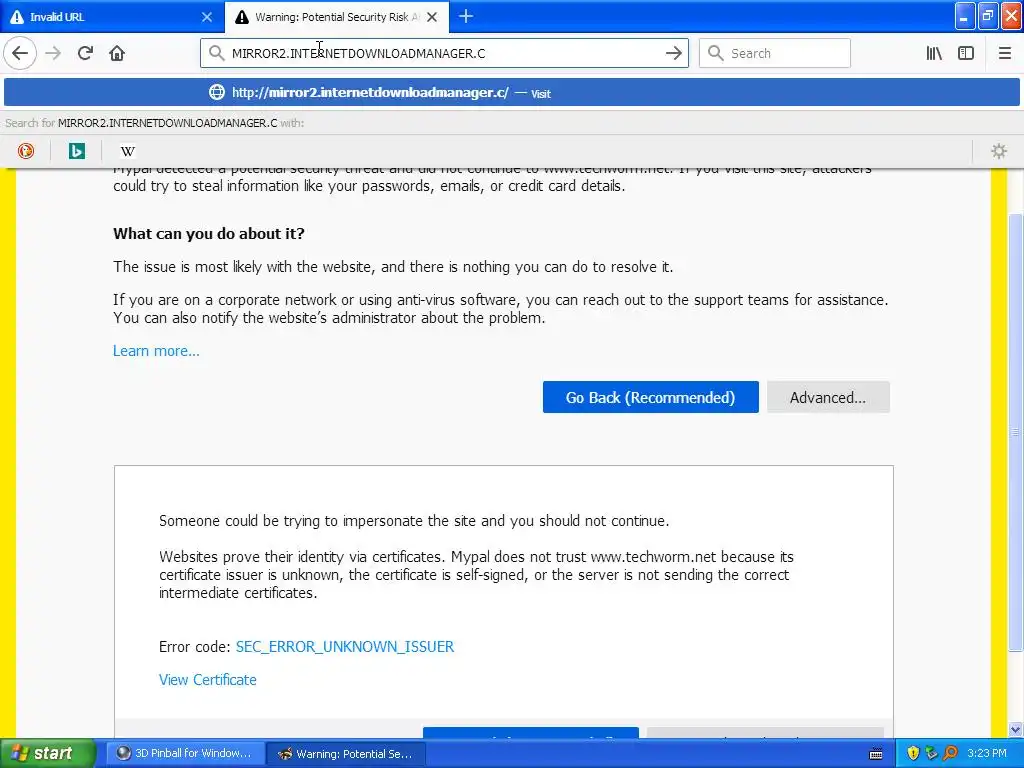Click Go Back (Recommended) button
This screenshot has height=768, width=1024.
tap(650, 397)
